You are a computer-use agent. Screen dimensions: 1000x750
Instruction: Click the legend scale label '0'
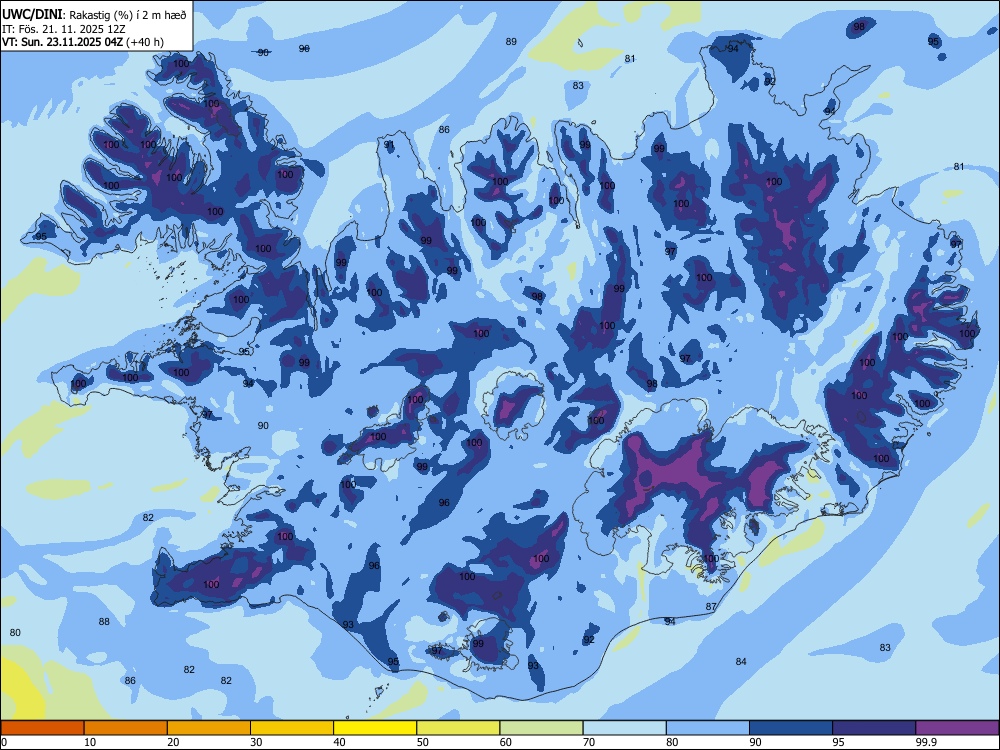(3, 742)
